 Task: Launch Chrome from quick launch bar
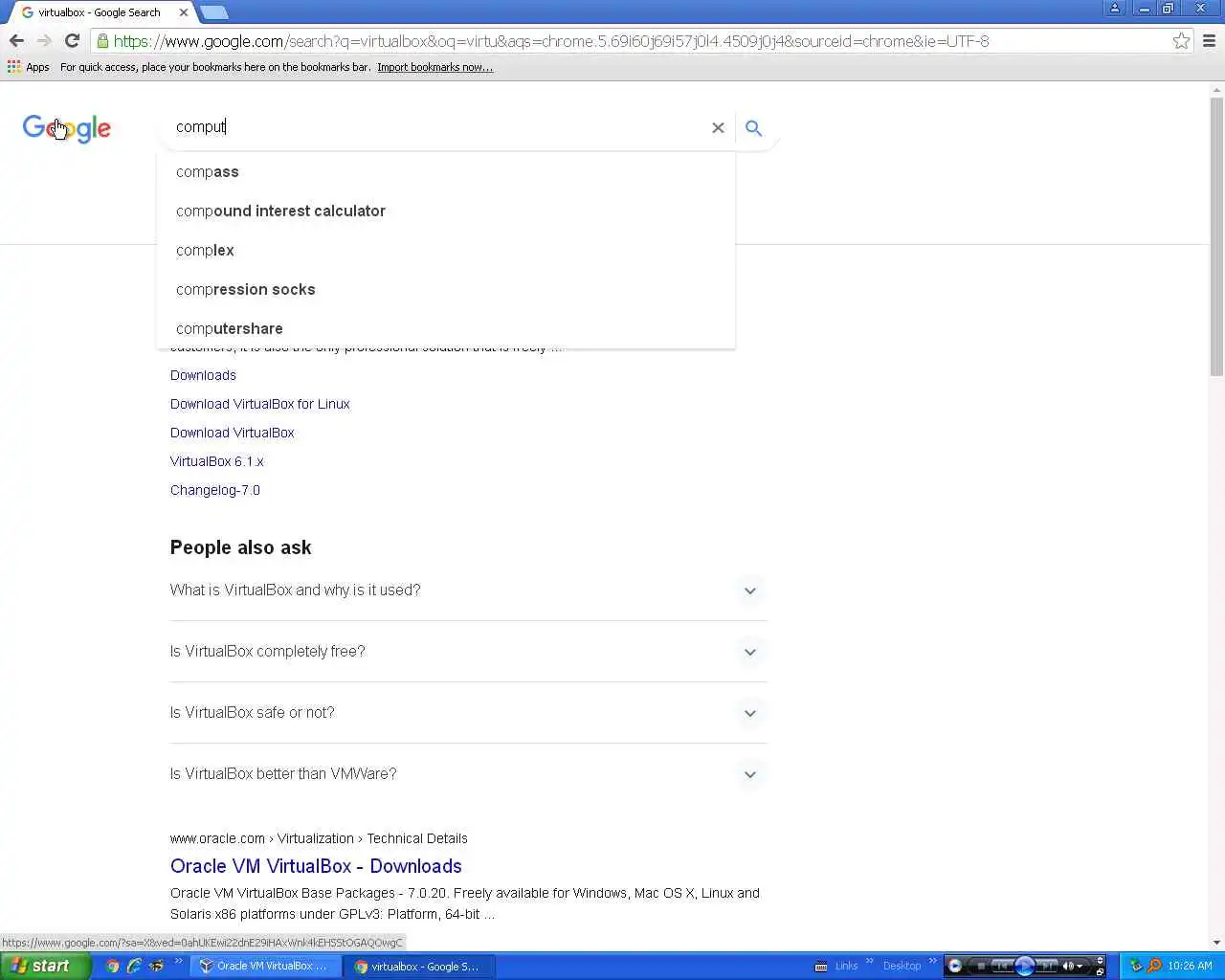pos(113,966)
